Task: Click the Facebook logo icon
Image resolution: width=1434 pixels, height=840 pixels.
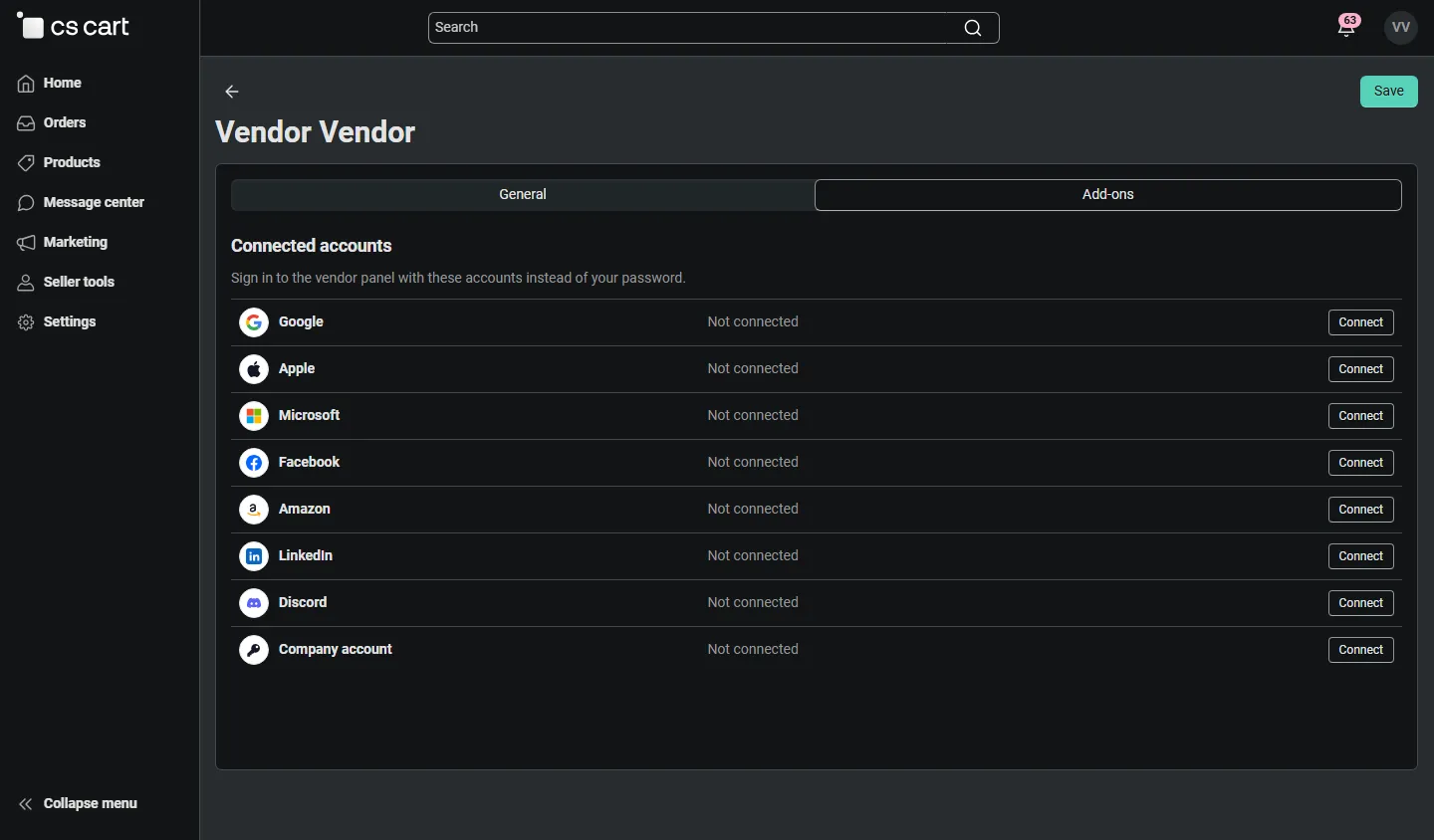Action: pos(254,463)
